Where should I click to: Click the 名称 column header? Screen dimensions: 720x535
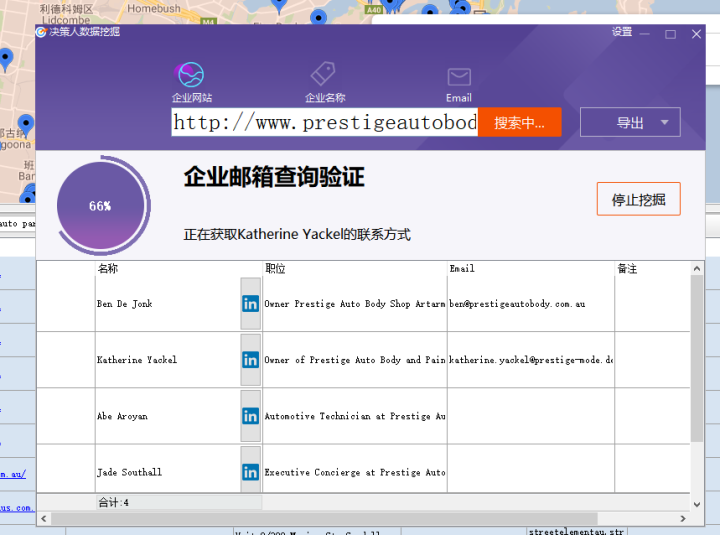[x=179, y=269]
